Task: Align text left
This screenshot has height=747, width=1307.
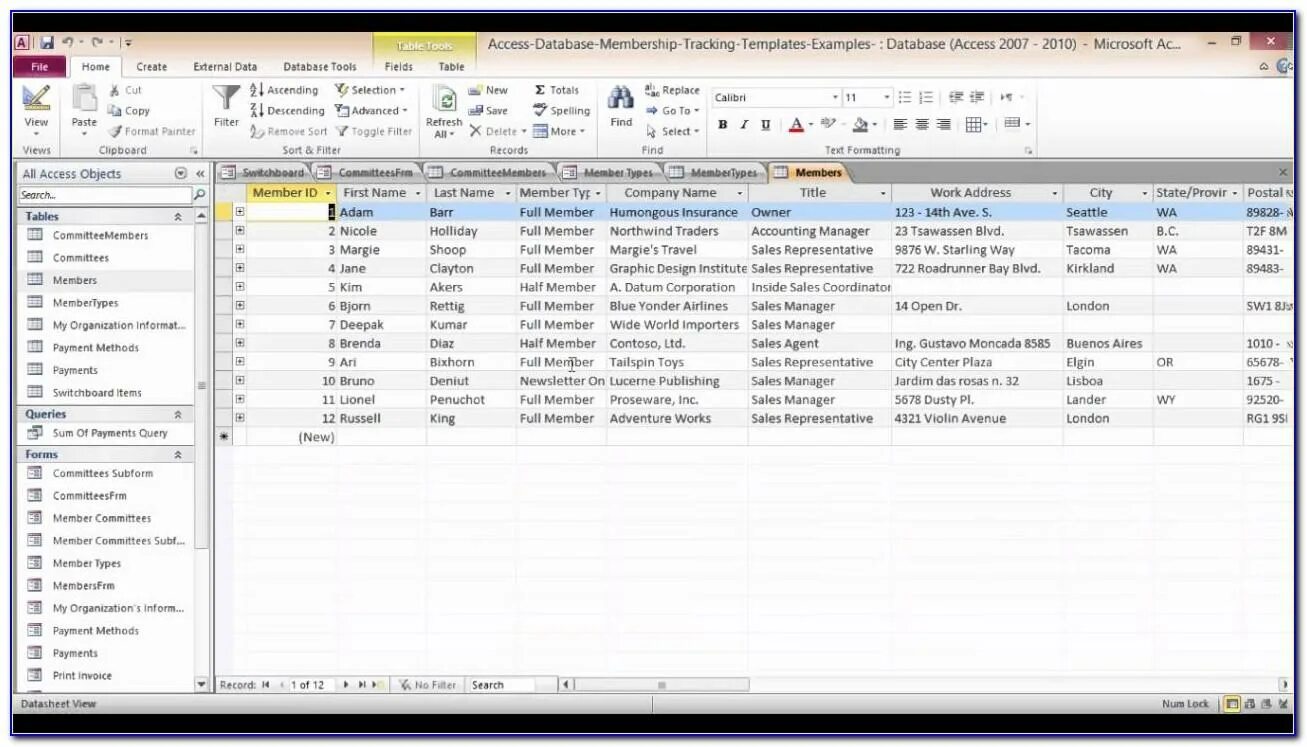Action: (x=899, y=125)
